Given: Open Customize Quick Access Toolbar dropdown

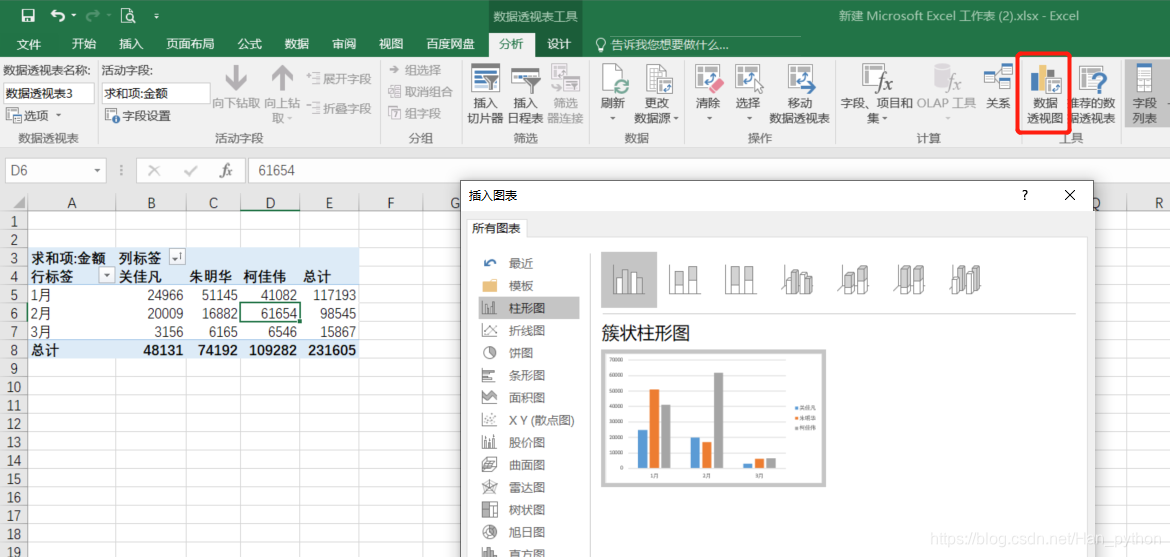Looking at the screenshot, I should pyautogui.click(x=156, y=15).
